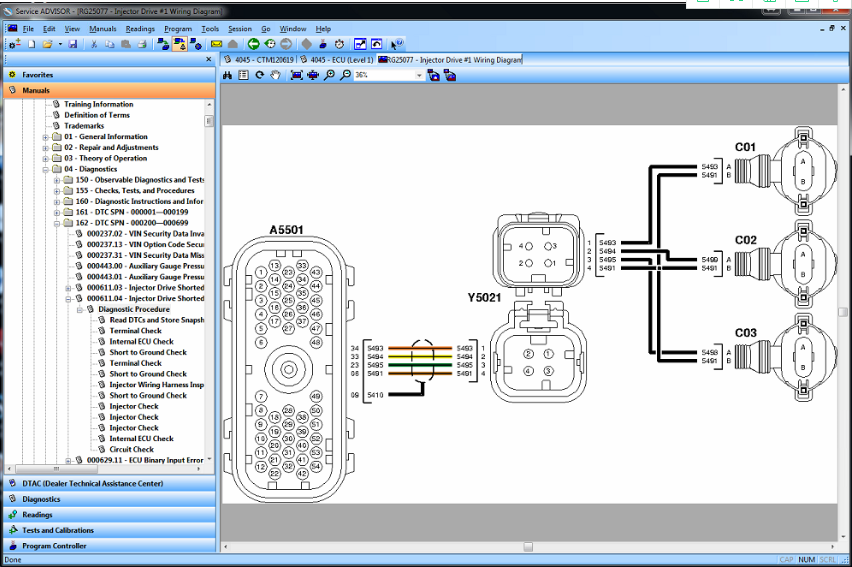Click the help pointer with question mark icon
This screenshot has width=852, height=567.
tap(397, 44)
